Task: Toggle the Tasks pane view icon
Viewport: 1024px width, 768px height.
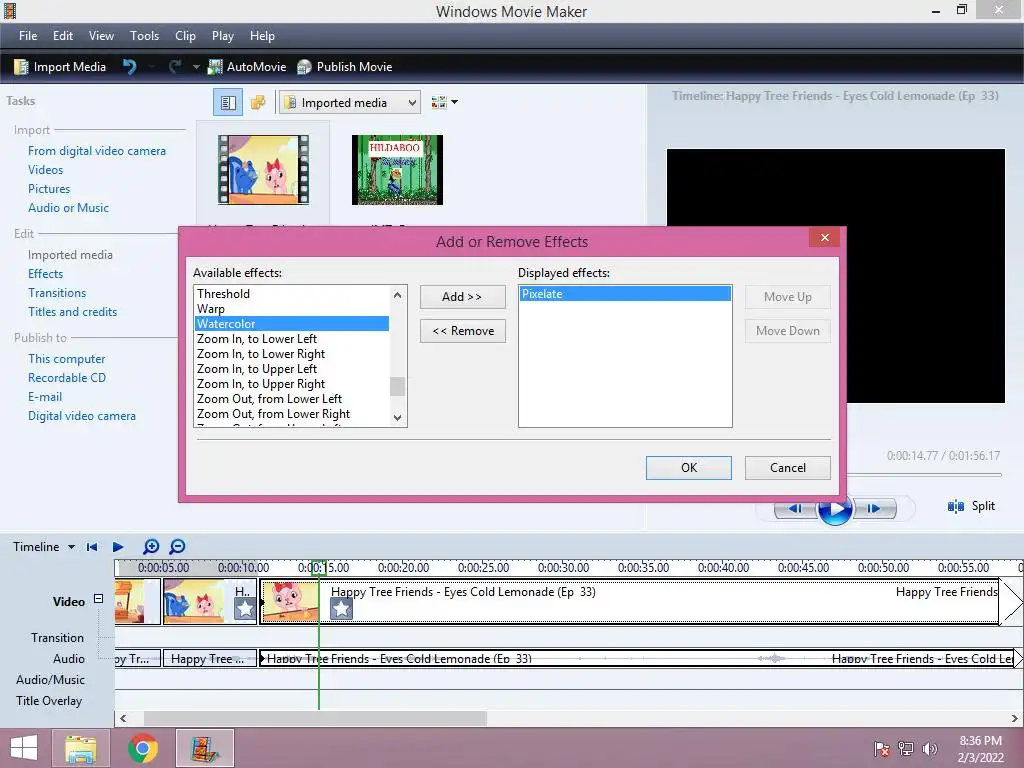Action: click(228, 103)
